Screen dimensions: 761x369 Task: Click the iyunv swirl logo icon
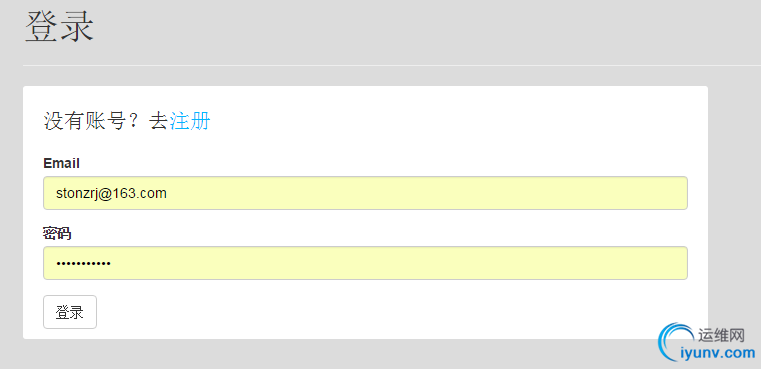pos(676,343)
